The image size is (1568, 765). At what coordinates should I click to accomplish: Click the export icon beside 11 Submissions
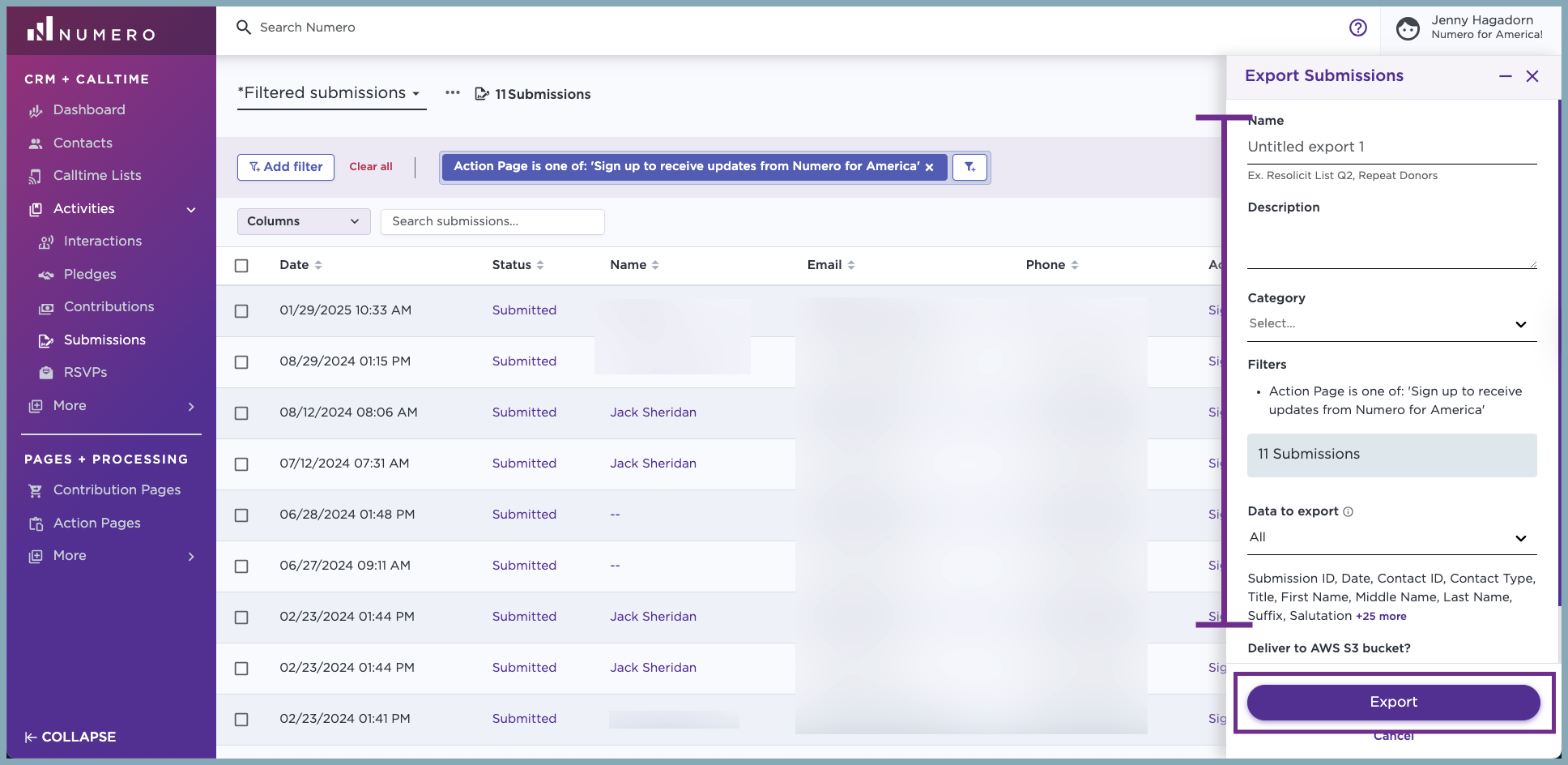[482, 94]
